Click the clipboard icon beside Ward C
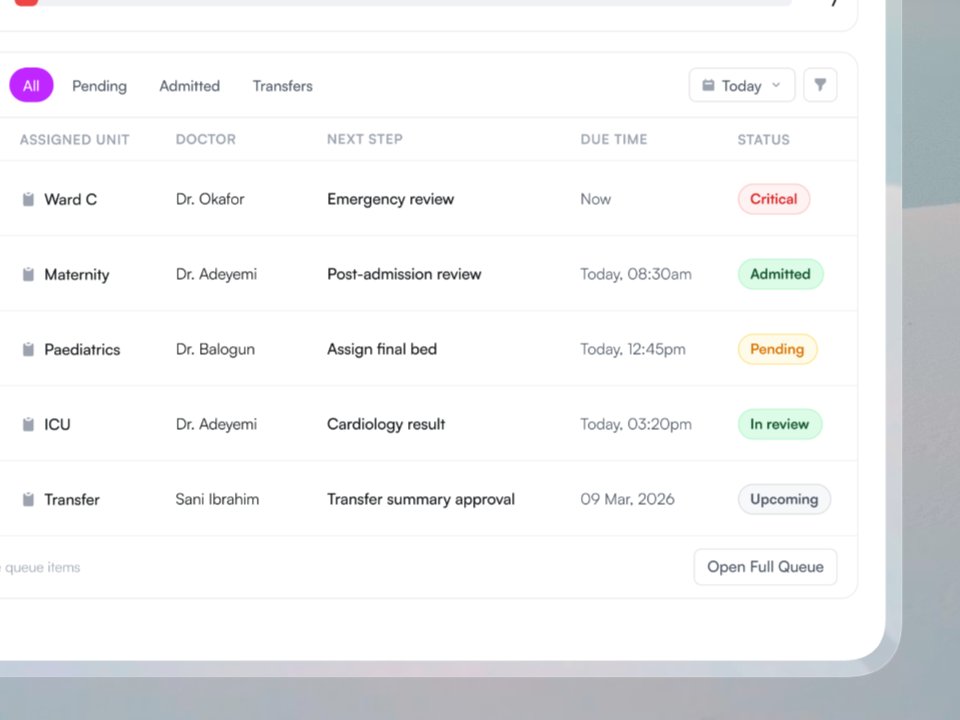The image size is (960, 720). point(28,199)
